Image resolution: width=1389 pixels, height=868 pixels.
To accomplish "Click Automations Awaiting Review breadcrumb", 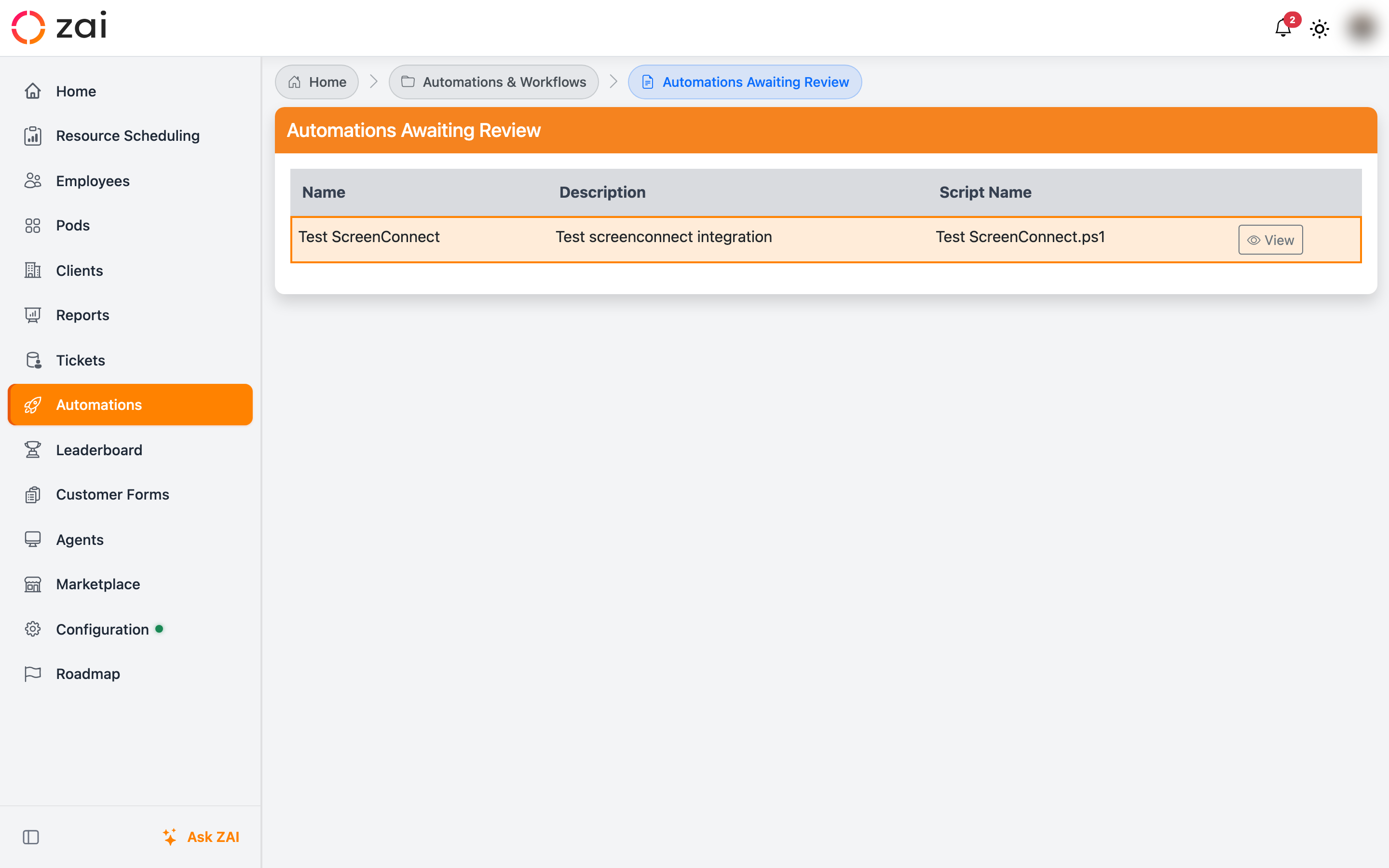I will 745,82.
